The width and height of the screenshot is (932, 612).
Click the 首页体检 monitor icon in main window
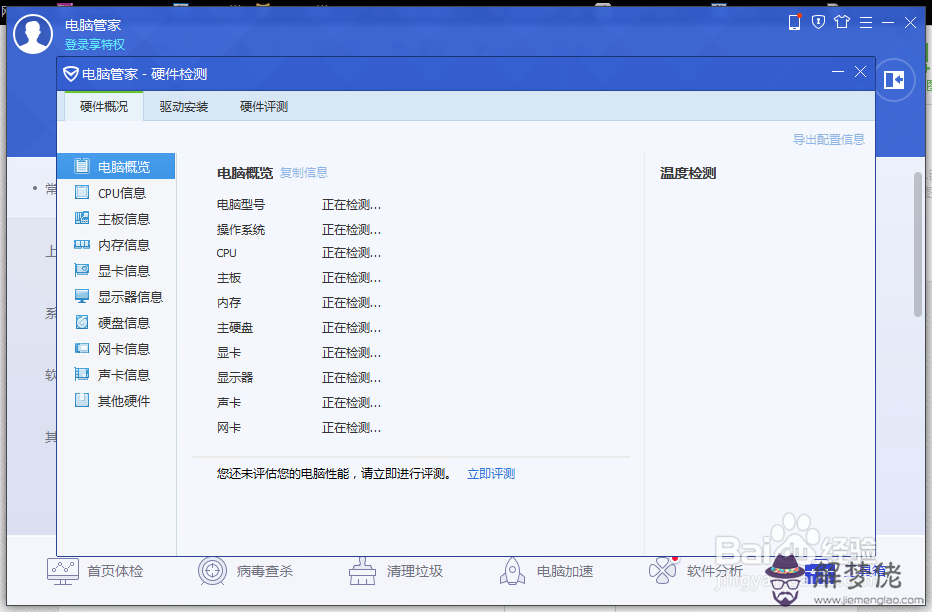coord(62,571)
